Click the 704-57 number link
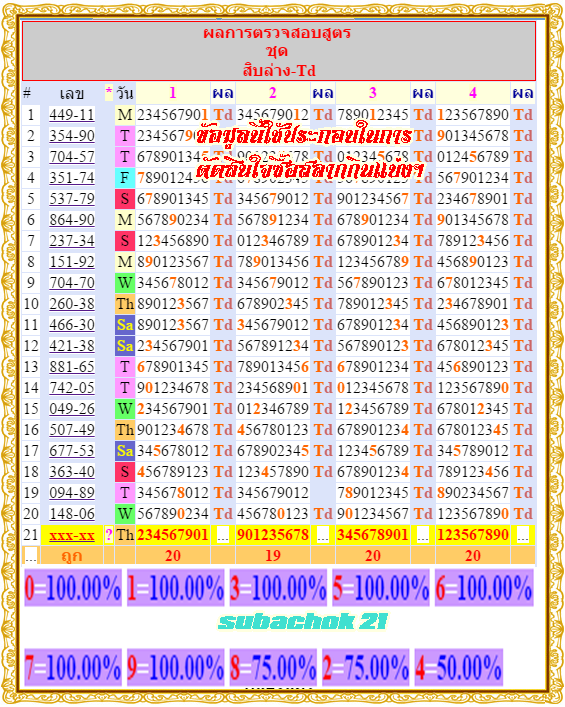This screenshot has width=565, height=707. click(72, 157)
